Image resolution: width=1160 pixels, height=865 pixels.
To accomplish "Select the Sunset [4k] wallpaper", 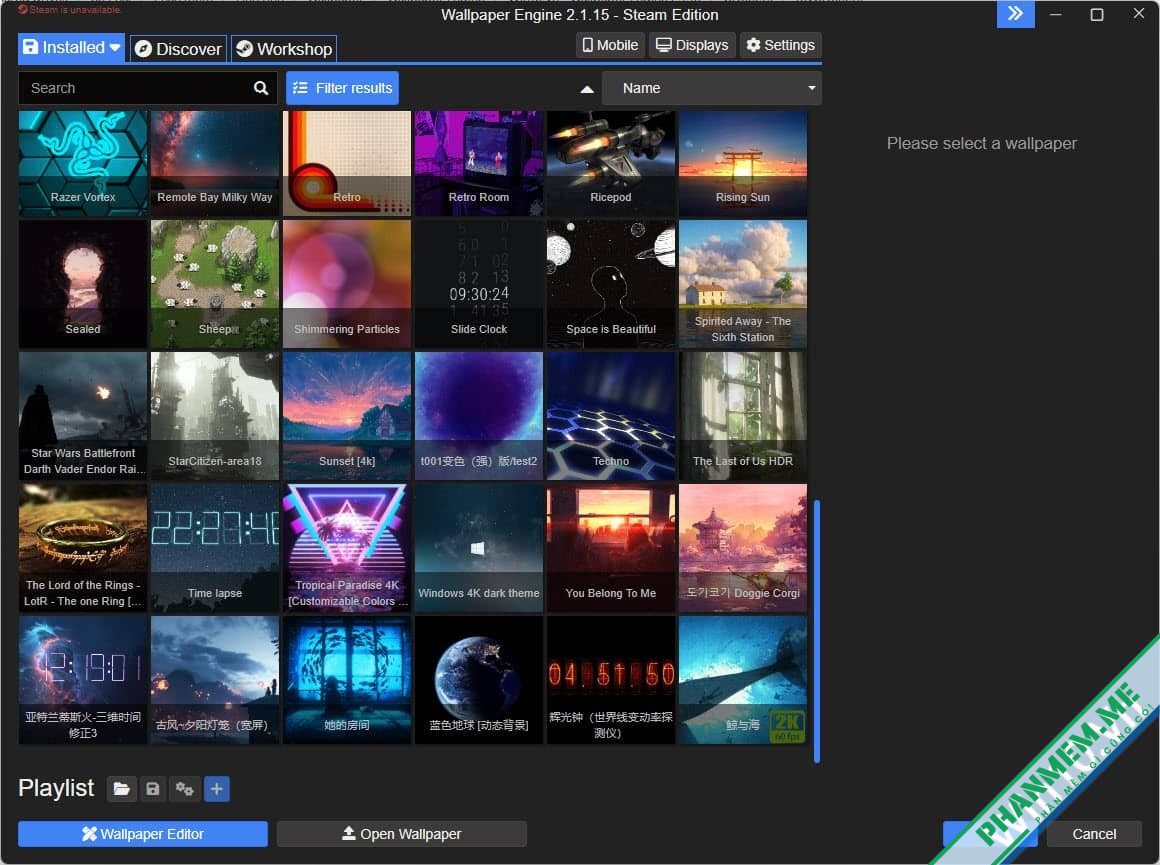I will click(x=347, y=416).
